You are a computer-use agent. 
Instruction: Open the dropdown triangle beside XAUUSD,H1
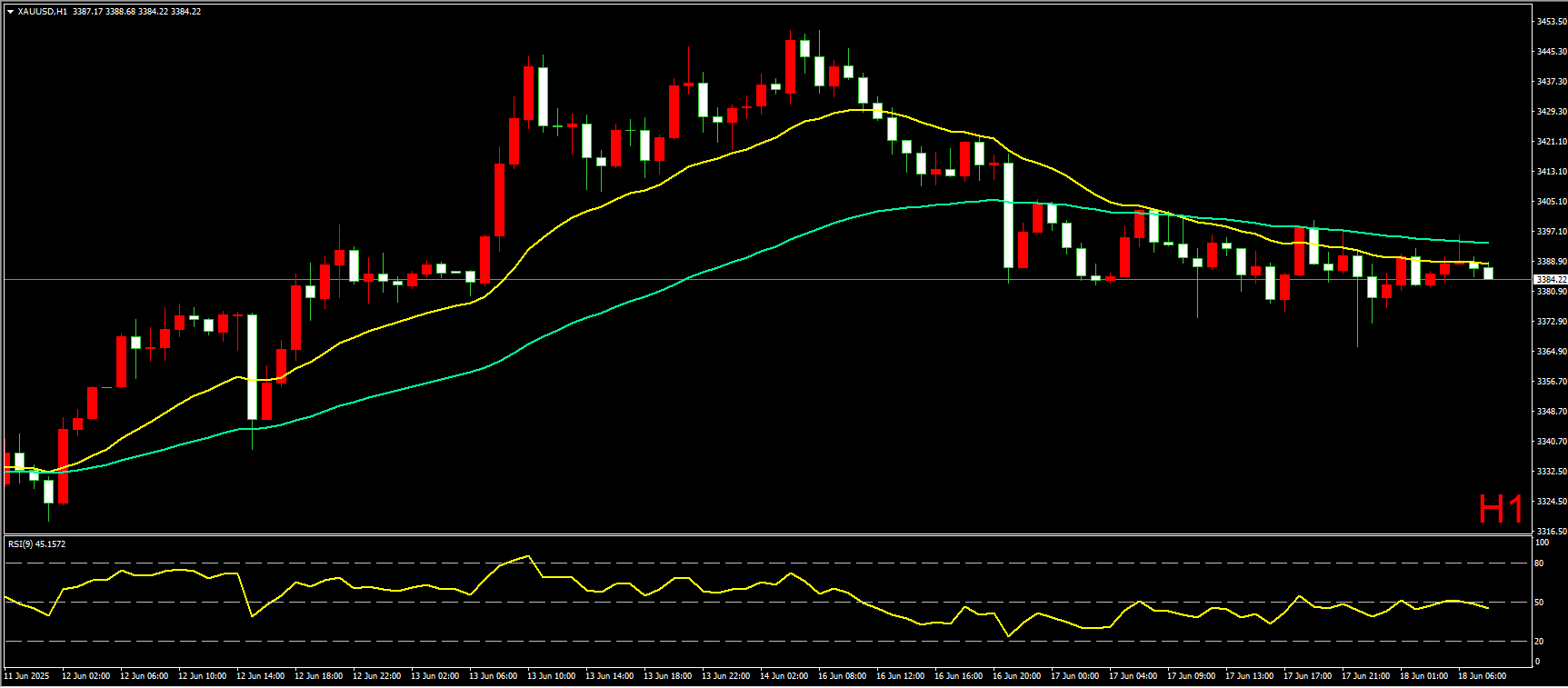pos(10,12)
